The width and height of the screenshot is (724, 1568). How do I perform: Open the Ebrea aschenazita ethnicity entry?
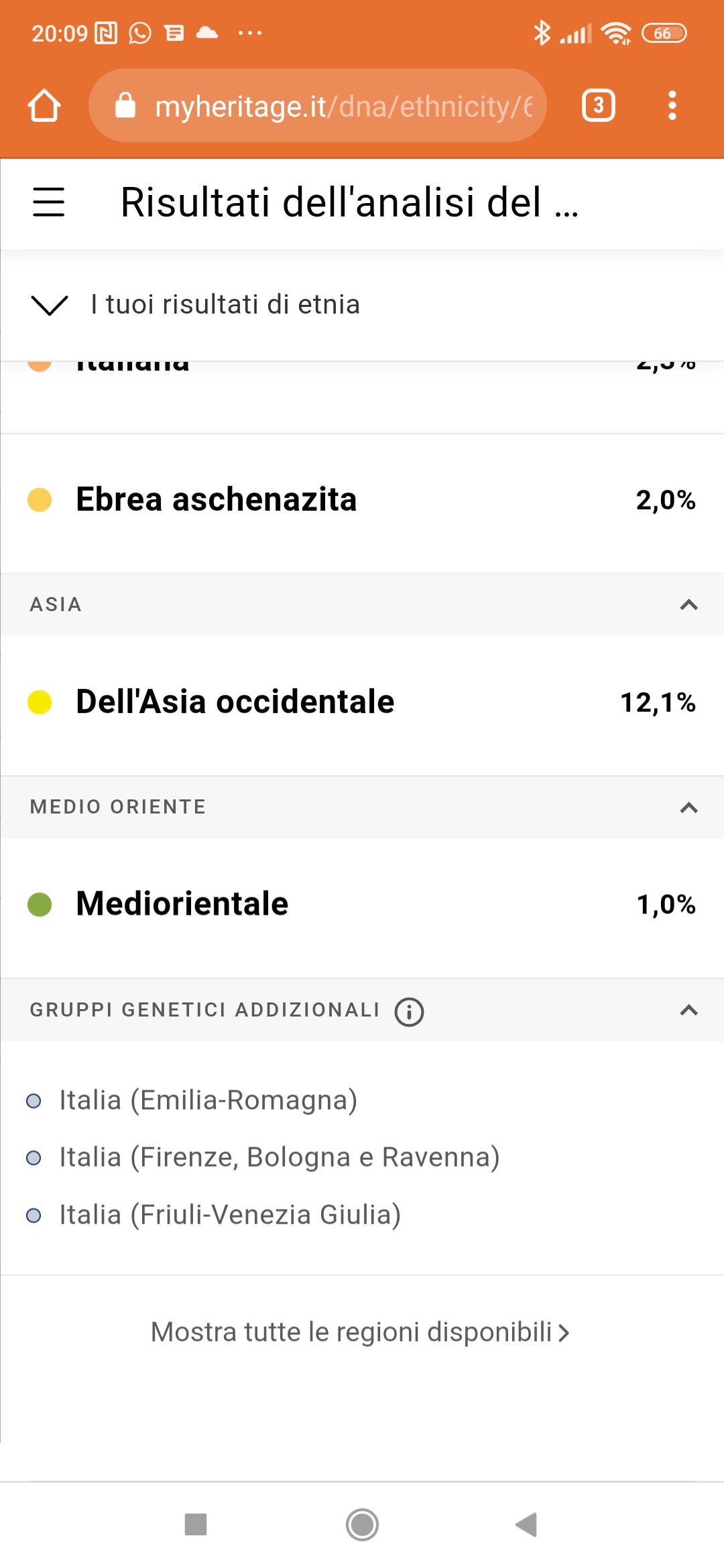pos(216,500)
